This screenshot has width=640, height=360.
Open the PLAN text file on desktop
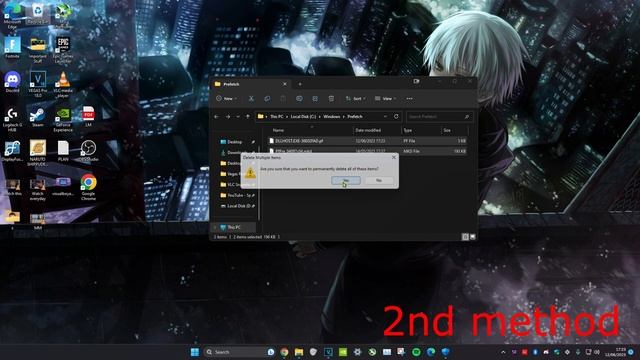[63, 151]
